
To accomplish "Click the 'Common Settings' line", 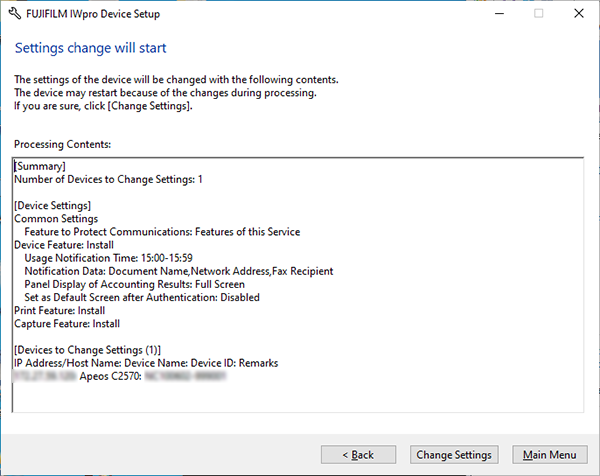I will (56, 218).
